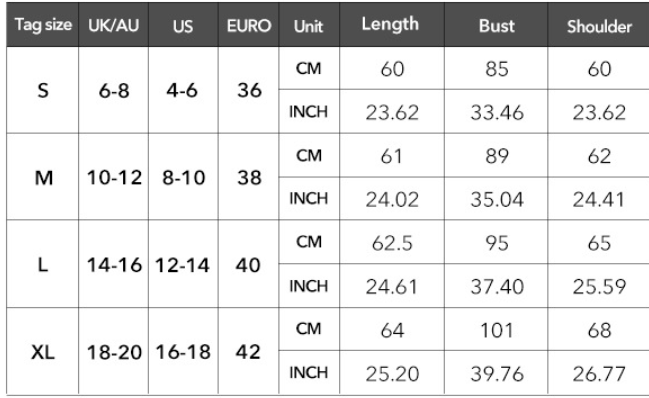
Task: Click the EURO column header
Action: pos(249,25)
